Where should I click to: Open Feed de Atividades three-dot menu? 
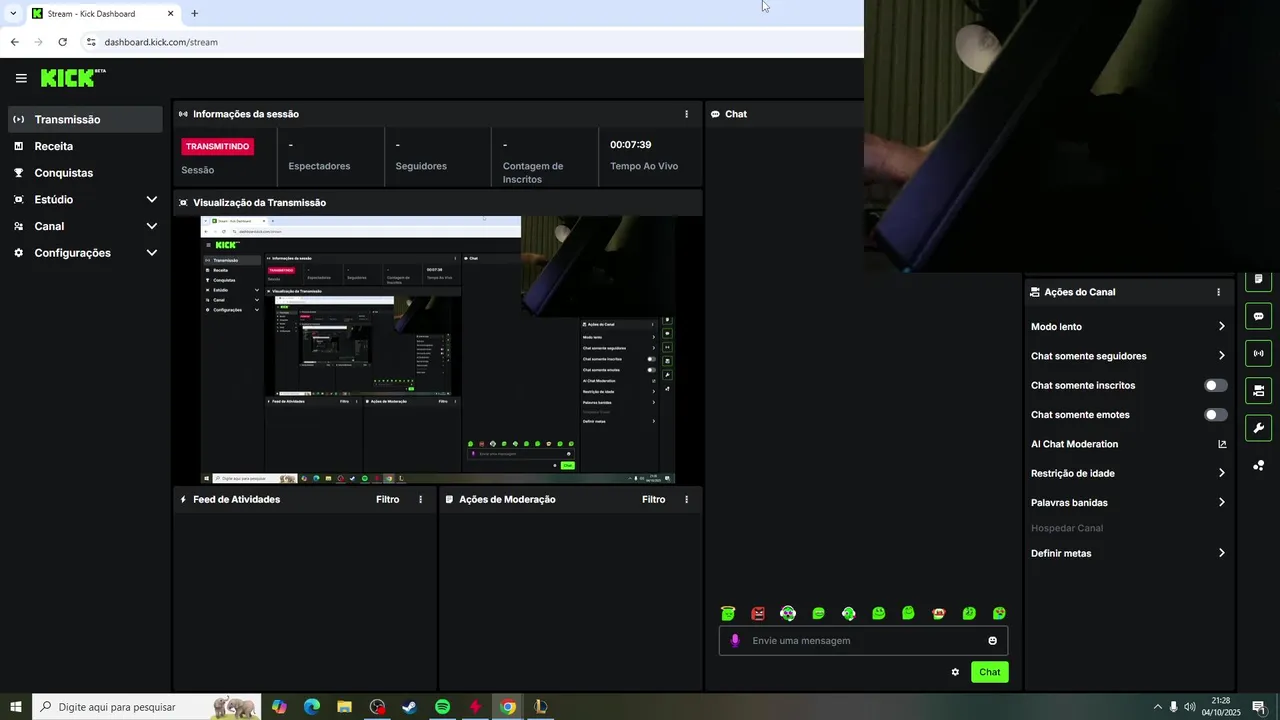[x=420, y=499]
